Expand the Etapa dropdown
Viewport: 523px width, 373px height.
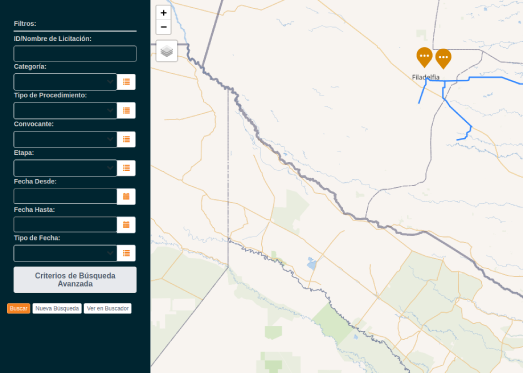pos(65,168)
